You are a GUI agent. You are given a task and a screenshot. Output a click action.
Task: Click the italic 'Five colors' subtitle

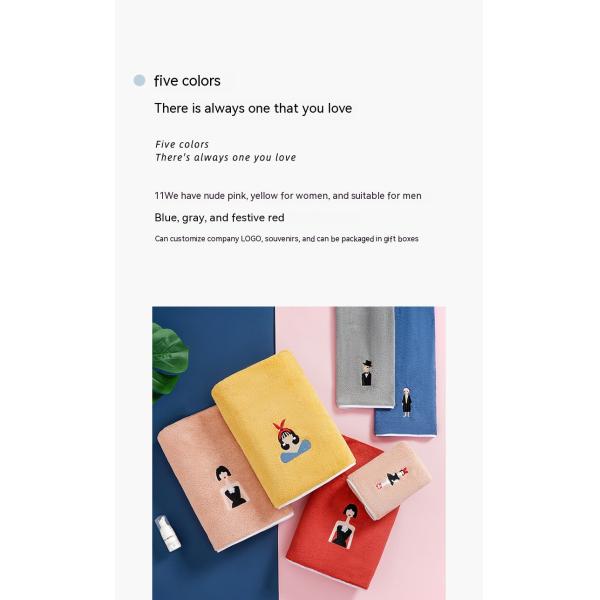pyautogui.click(x=182, y=144)
